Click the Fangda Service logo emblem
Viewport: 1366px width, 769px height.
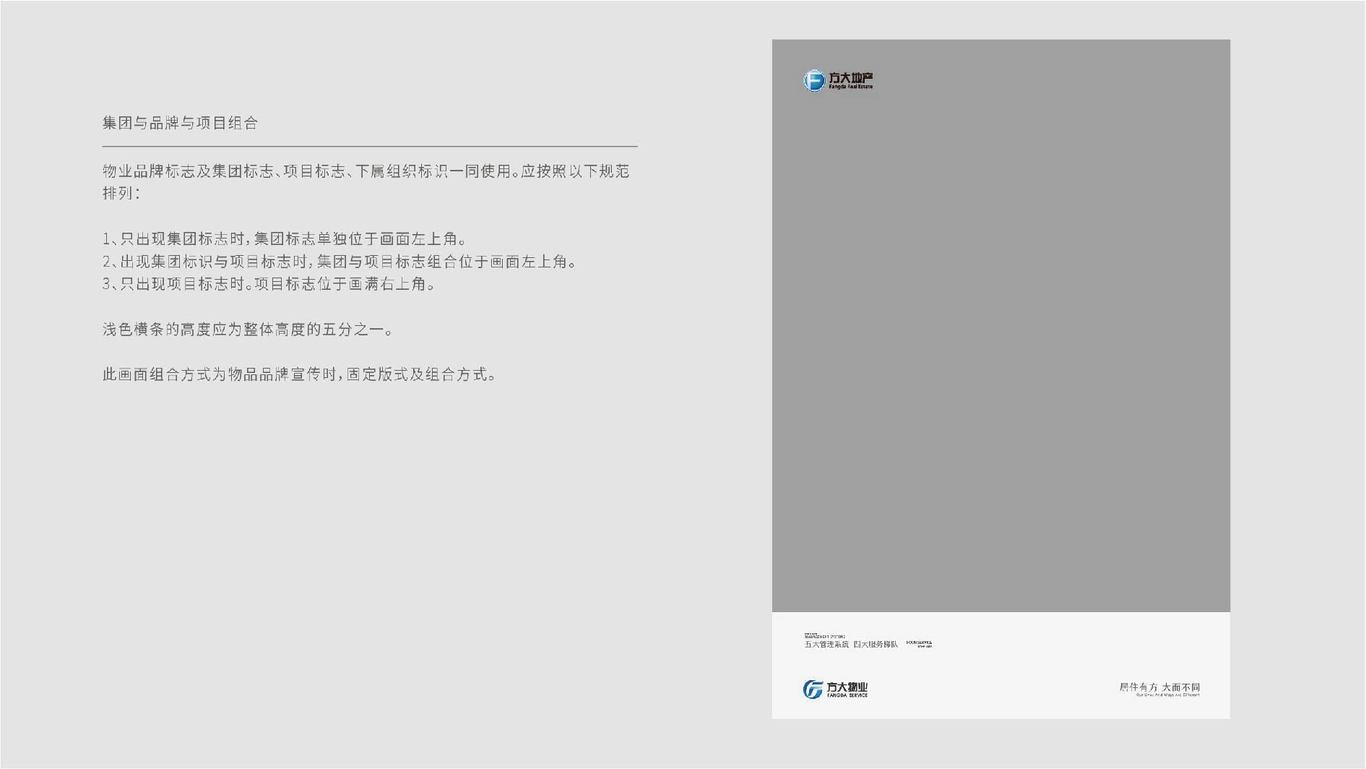click(x=813, y=689)
